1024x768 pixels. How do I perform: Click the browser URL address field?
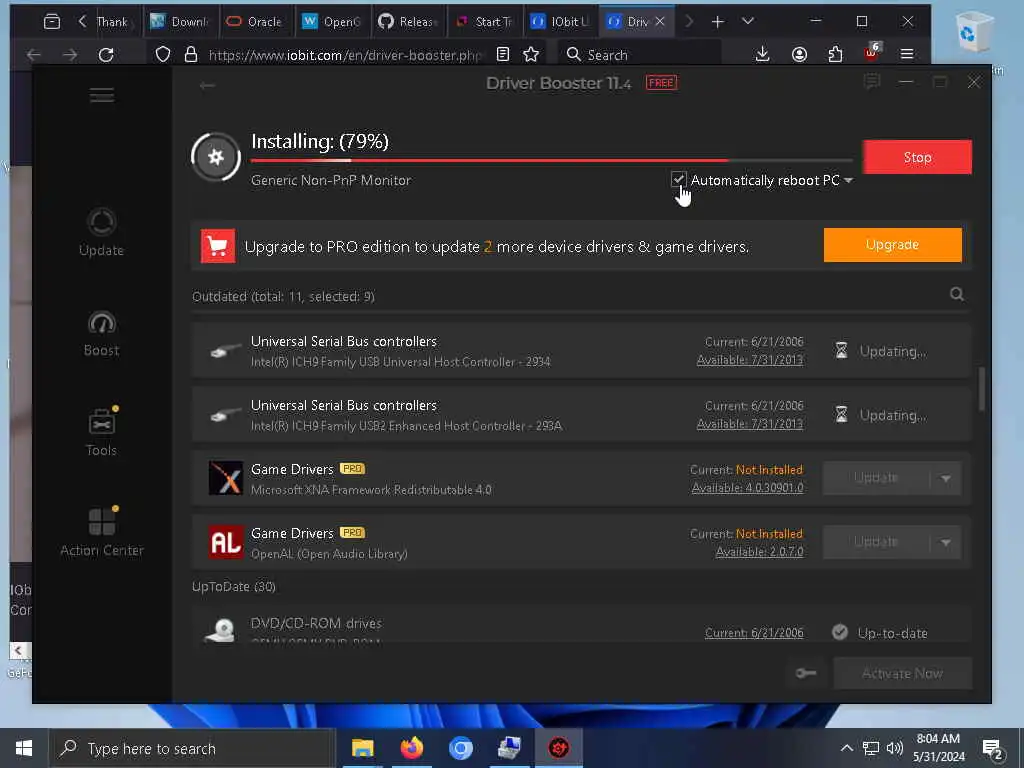coord(345,55)
